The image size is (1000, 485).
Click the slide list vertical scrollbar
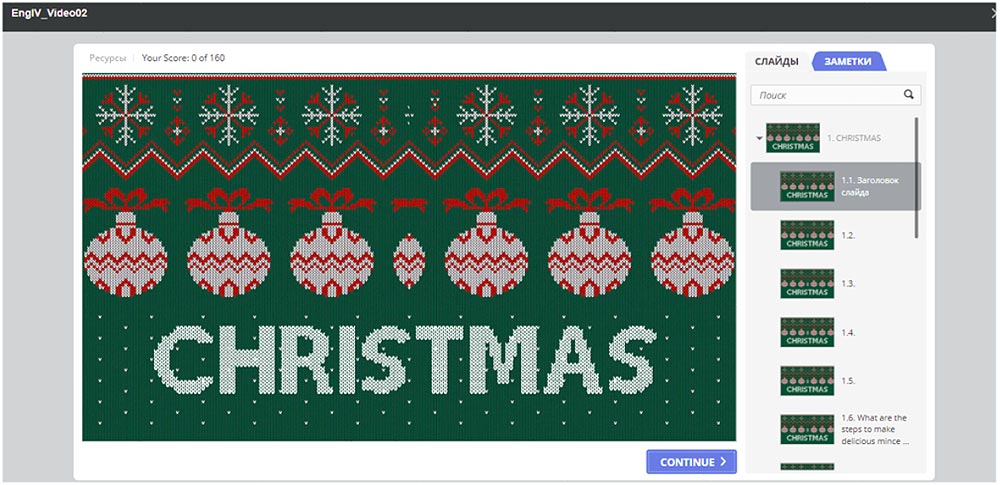917,177
